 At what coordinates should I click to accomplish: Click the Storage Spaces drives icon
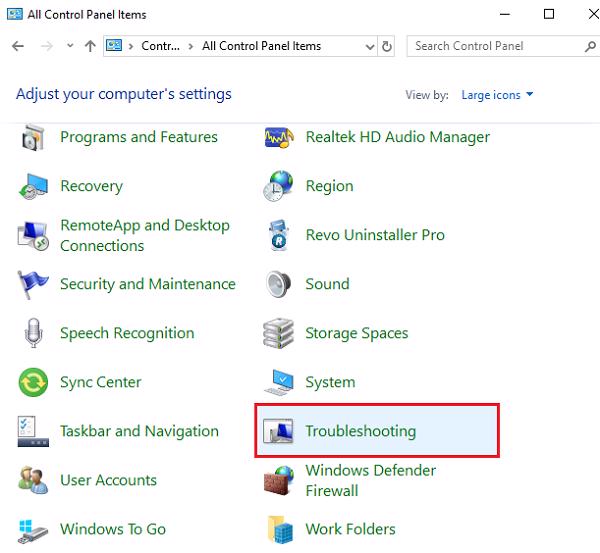[279, 333]
